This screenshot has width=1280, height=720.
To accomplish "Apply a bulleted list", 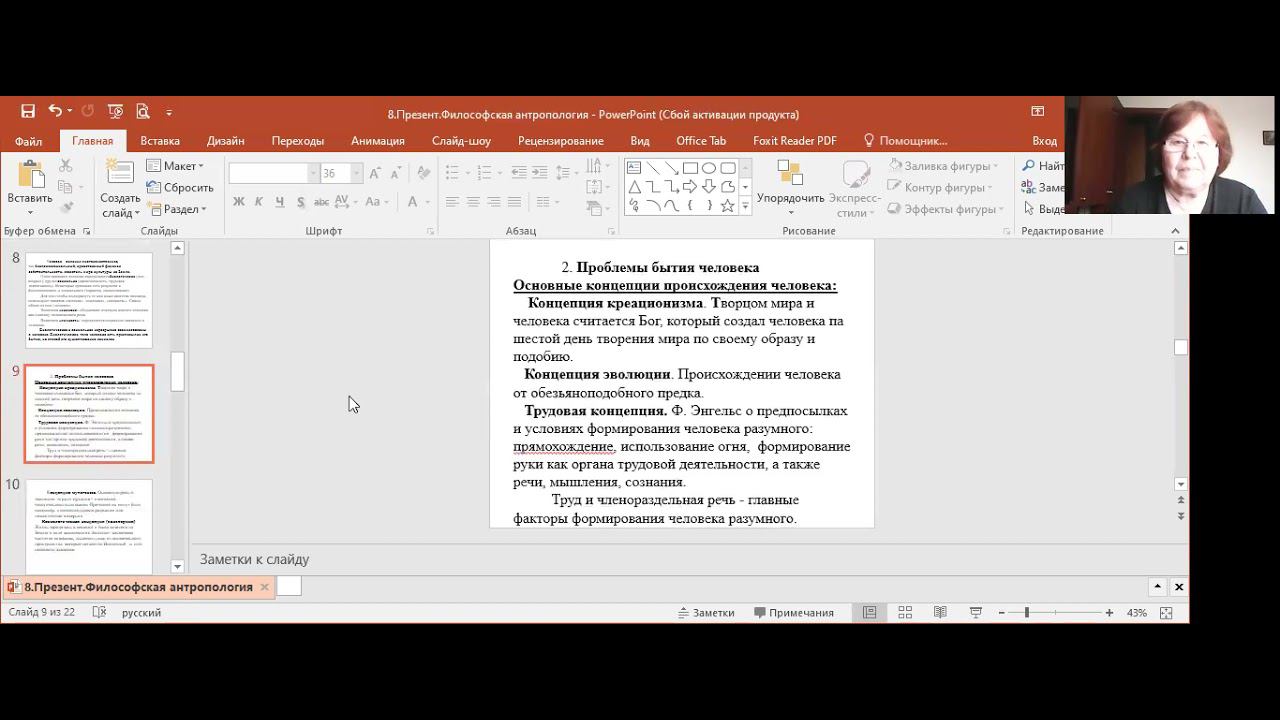I will [x=455, y=172].
